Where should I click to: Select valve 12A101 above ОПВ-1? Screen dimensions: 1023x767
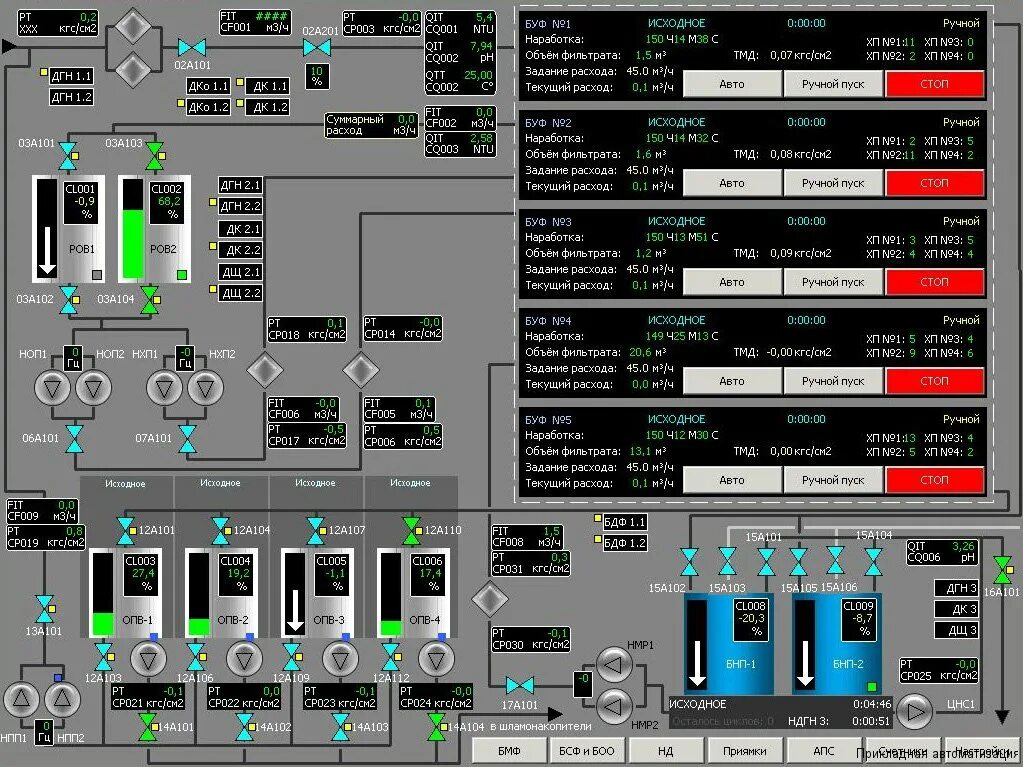coord(125,531)
